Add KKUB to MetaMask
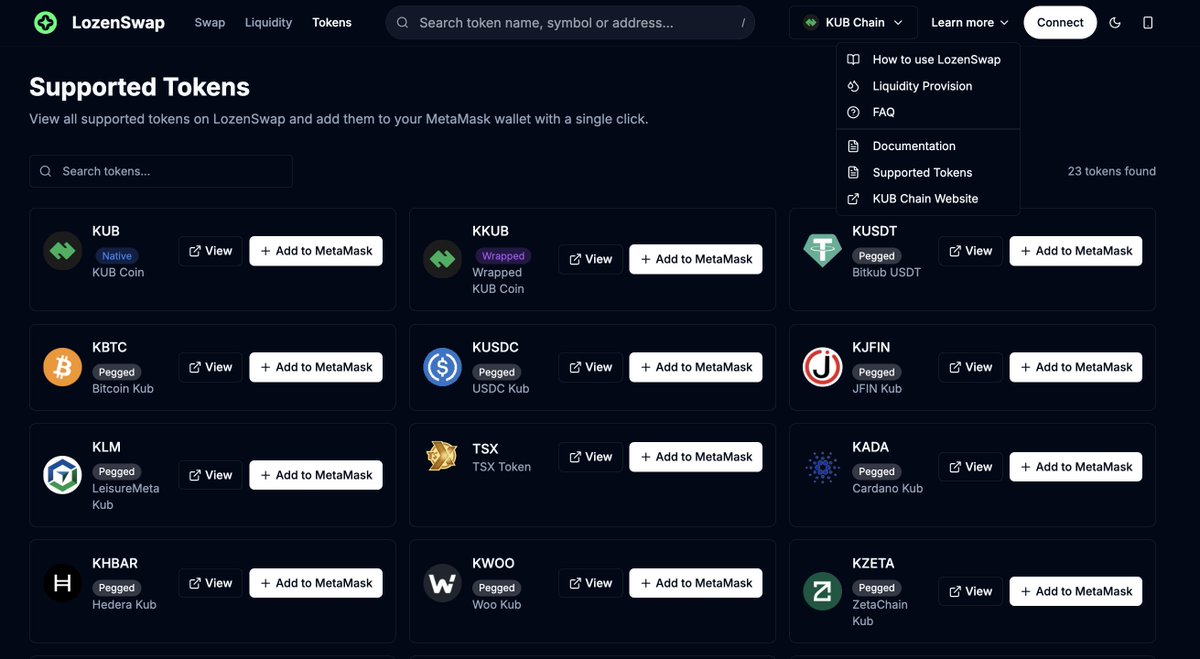This screenshot has height=659, width=1200. [x=696, y=259]
